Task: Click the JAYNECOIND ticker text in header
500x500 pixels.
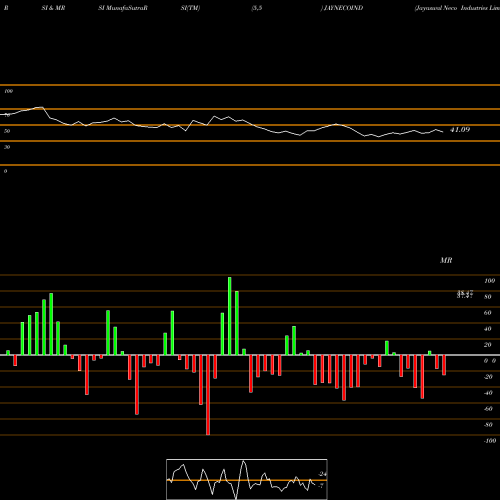Action: [343, 8]
